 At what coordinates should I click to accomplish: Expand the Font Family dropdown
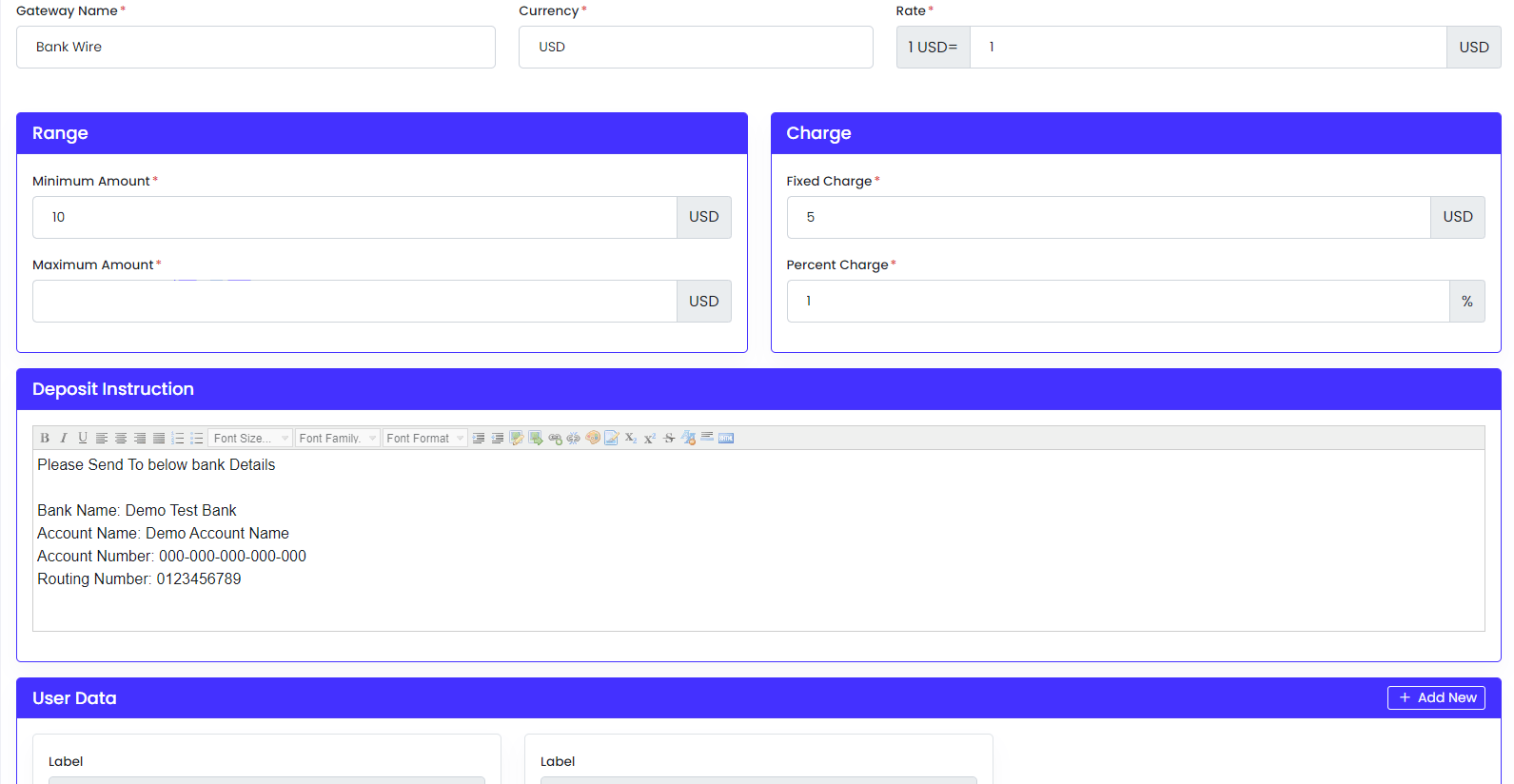coord(337,438)
